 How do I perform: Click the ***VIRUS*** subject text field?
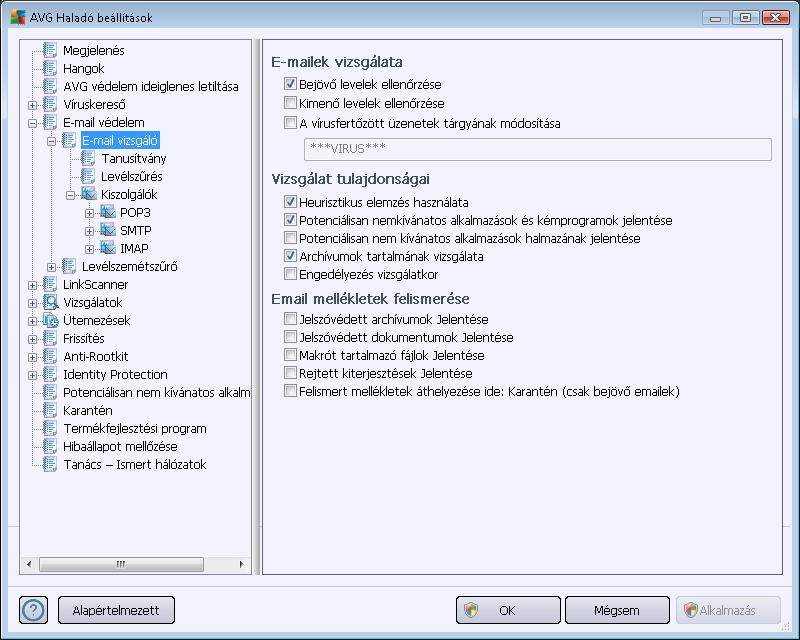click(538, 149)
